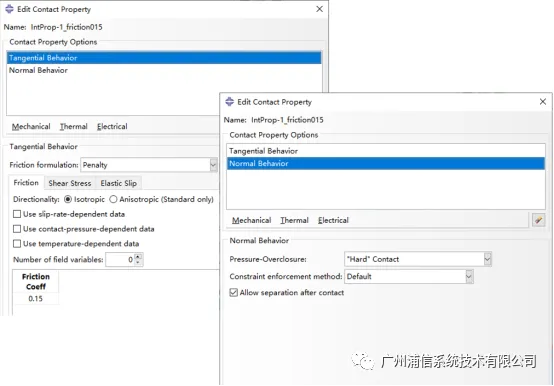Open Electrical menu in front dialog

[x=333, y=220]
